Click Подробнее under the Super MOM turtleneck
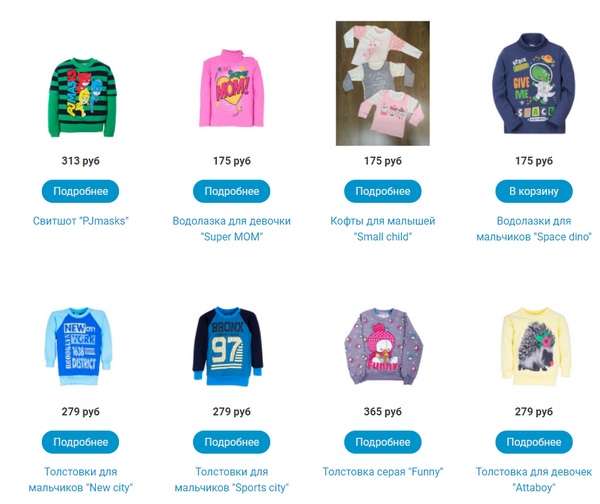The image size is (600, 504). pyautogui.click(x=232, y=191)
